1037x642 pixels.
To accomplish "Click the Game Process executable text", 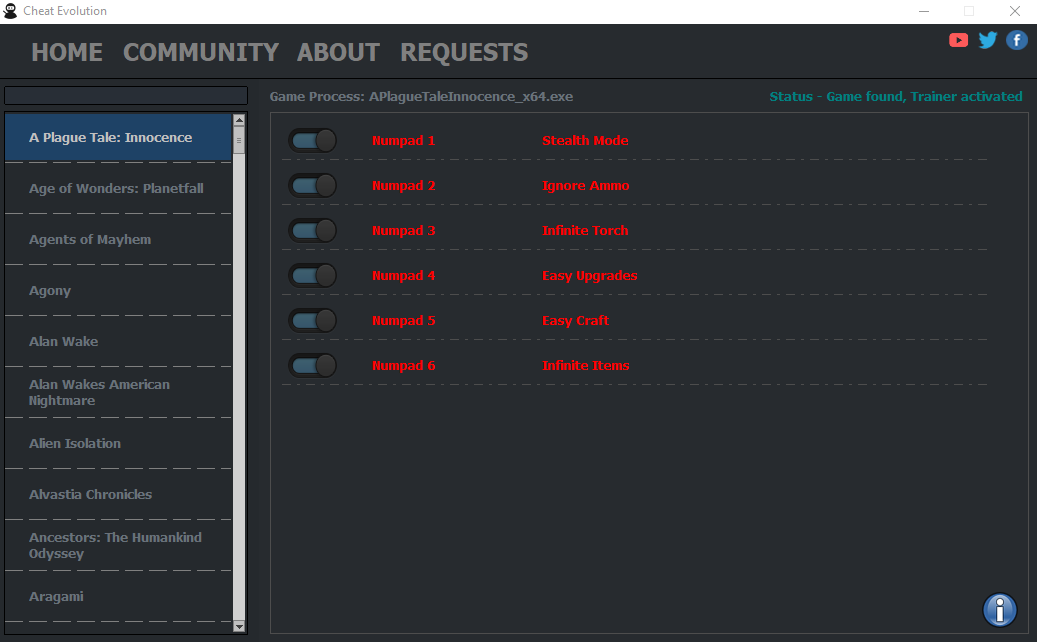I will click(x=421, y=97).
